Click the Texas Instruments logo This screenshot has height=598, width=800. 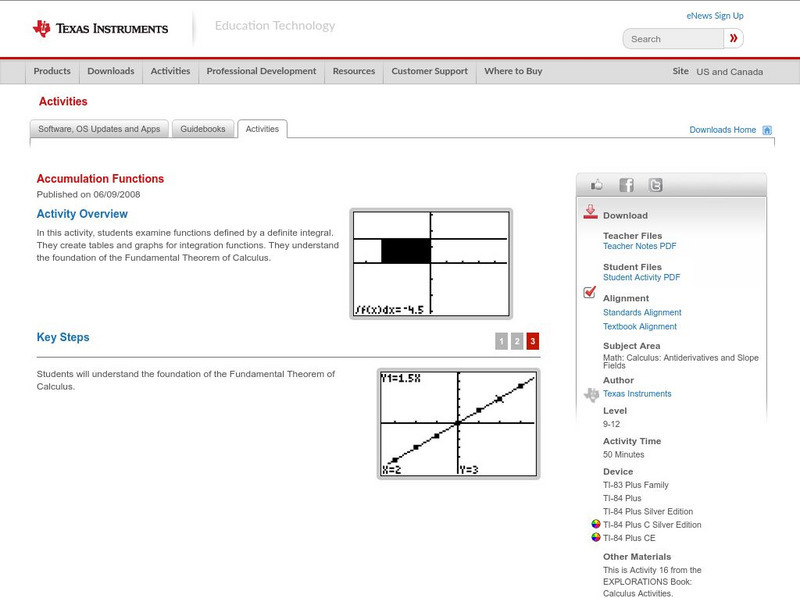coord(100,29)
